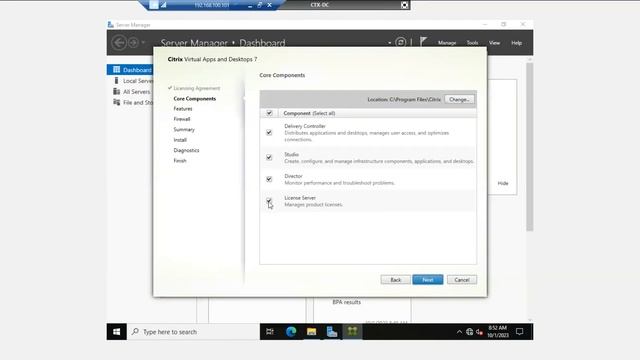Open navigation history dropdown beside forward arrow
This screenshot has height=360, width=640.
143,42
